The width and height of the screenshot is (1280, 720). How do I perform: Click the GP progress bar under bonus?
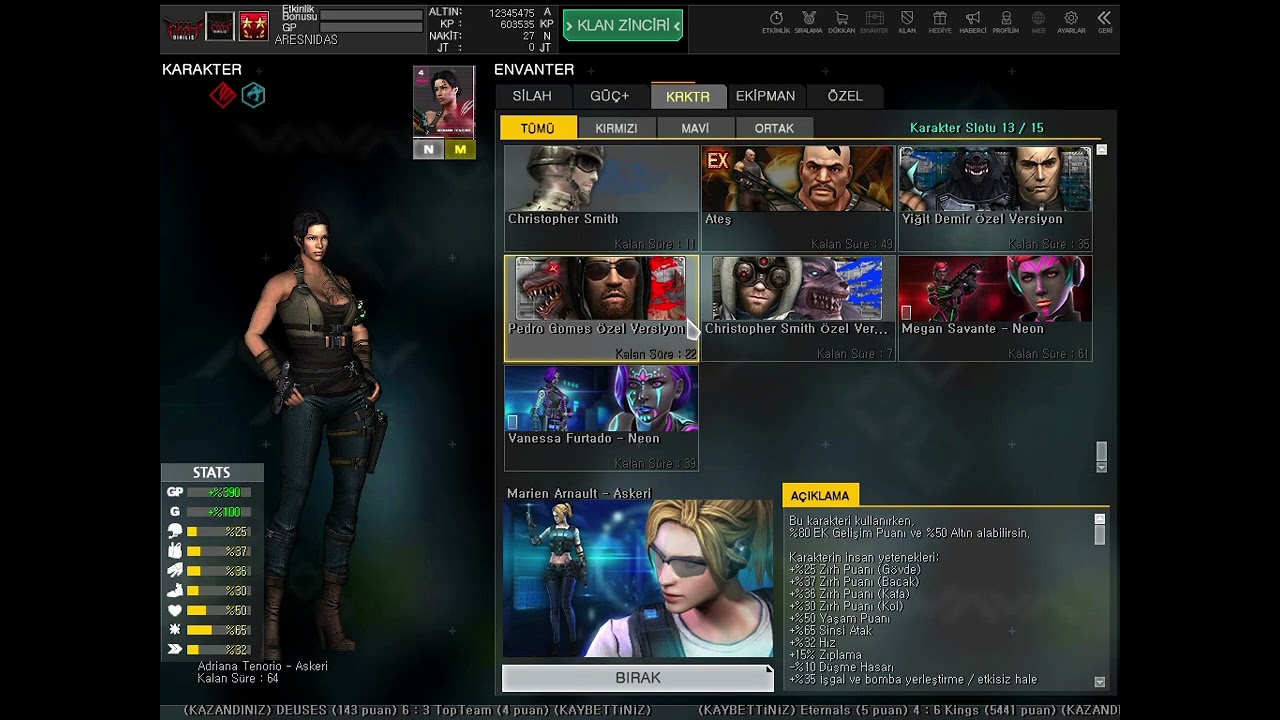click(371, 28)
